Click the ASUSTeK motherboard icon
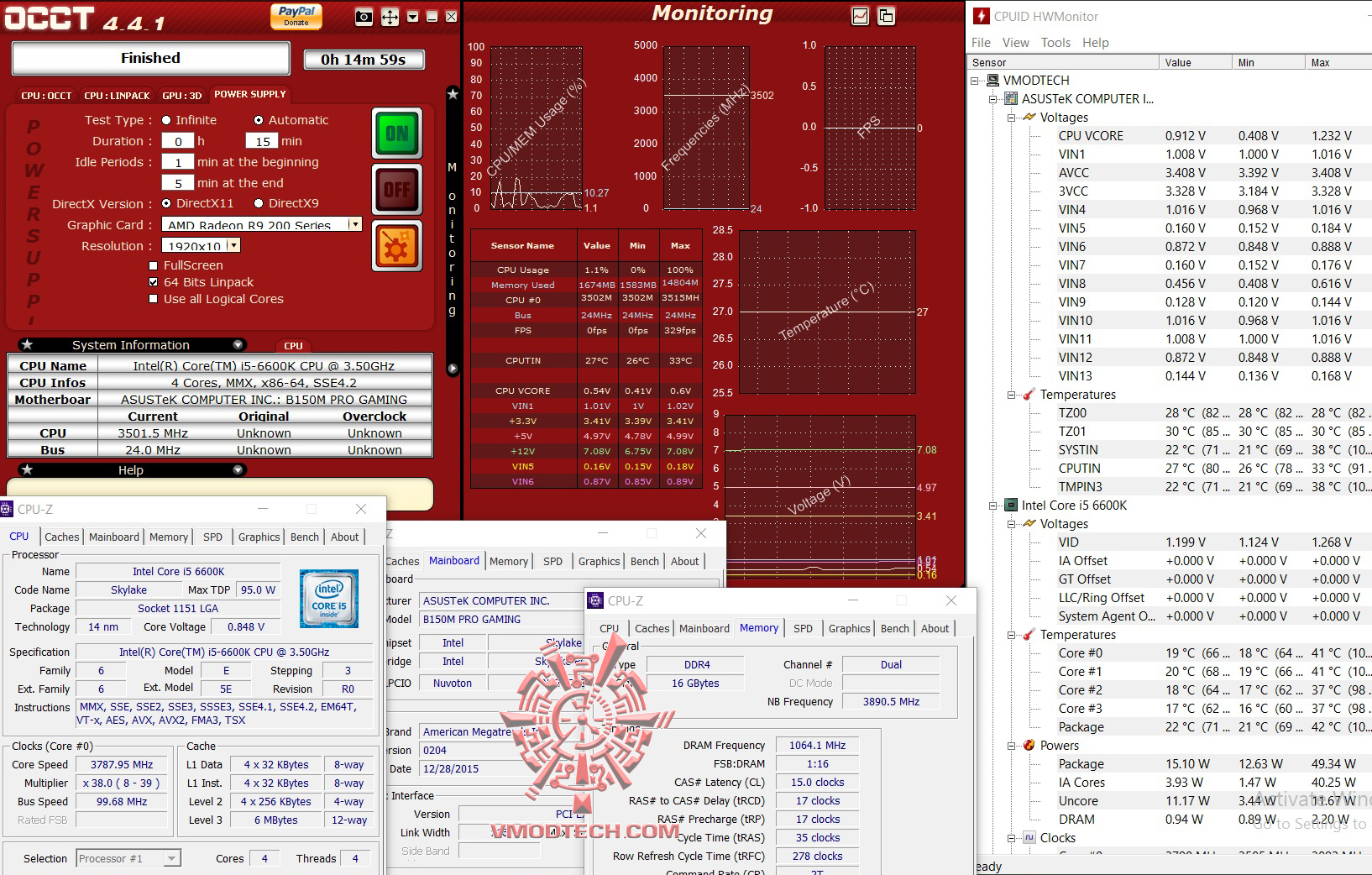1372x875 pixels. (x=1011, y=99)
